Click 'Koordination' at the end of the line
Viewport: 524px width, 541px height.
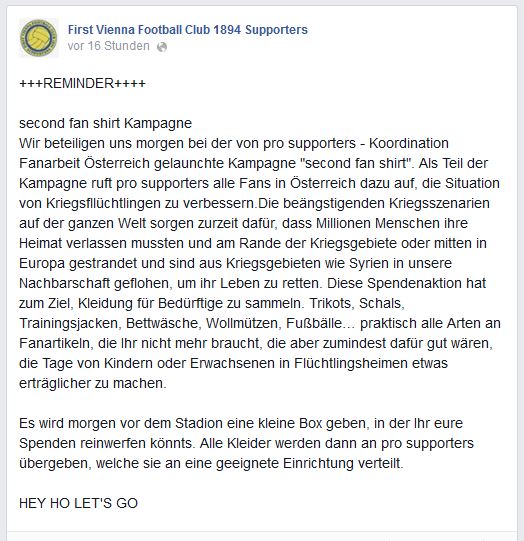point(409,143)
